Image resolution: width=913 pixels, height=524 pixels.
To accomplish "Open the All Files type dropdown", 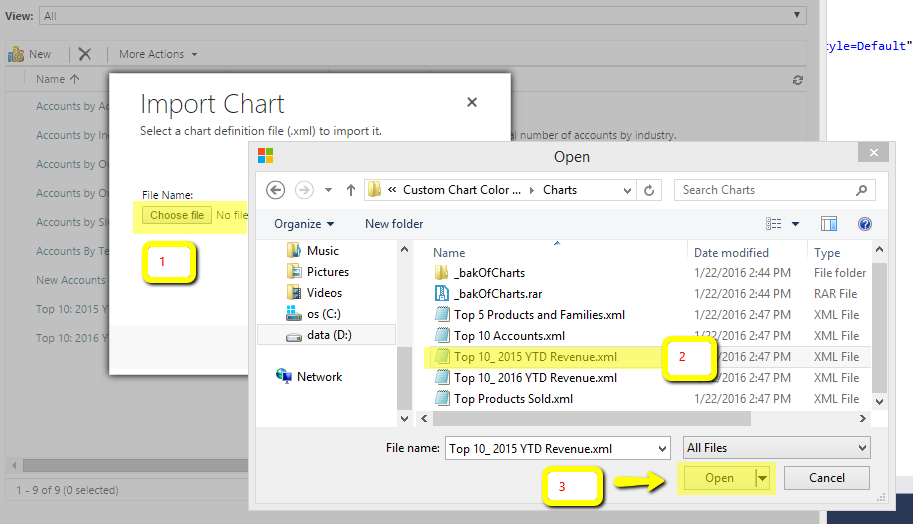I will click(x=776, y=448).
